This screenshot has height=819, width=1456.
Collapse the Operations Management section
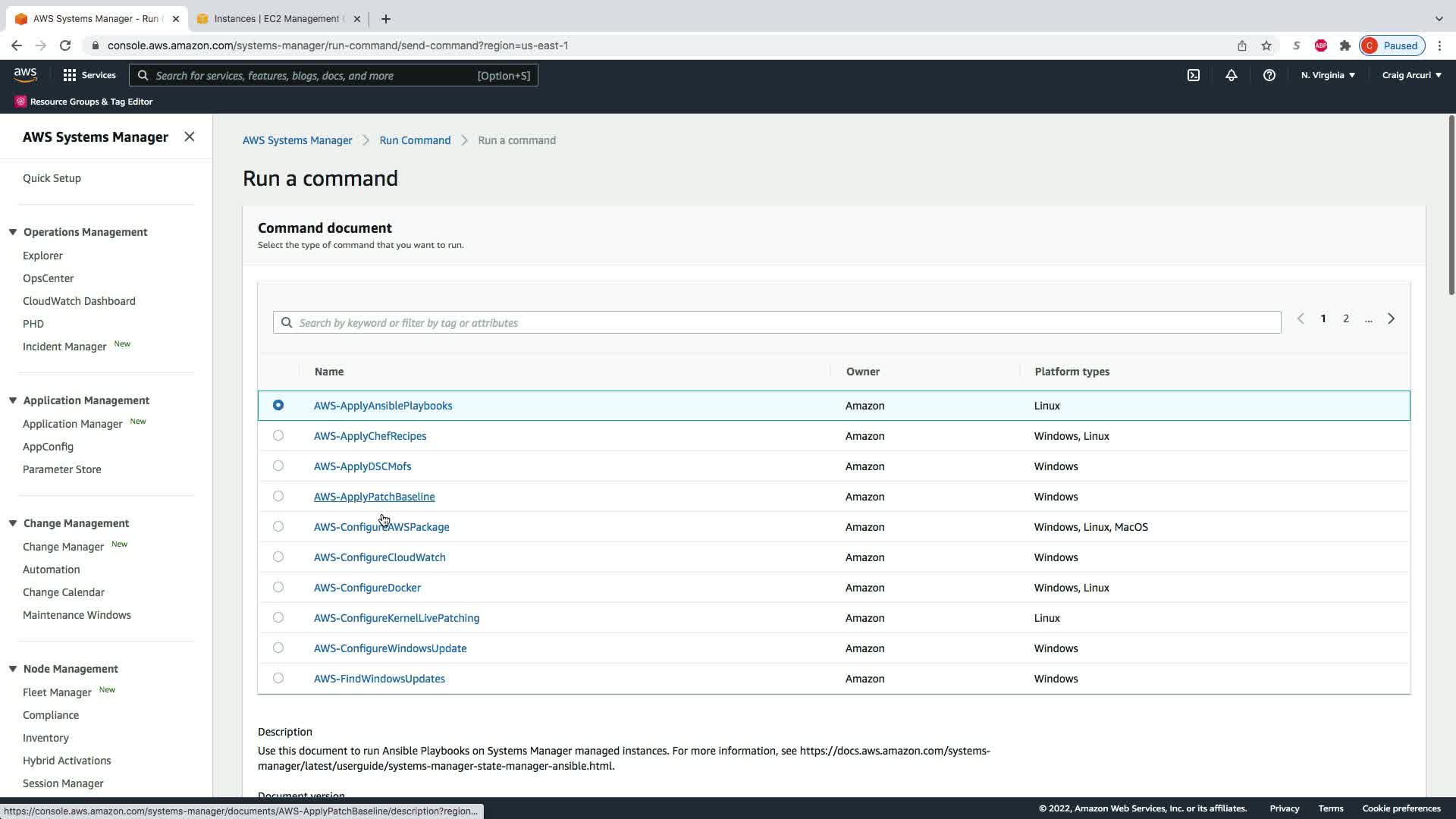click(13, 232)
